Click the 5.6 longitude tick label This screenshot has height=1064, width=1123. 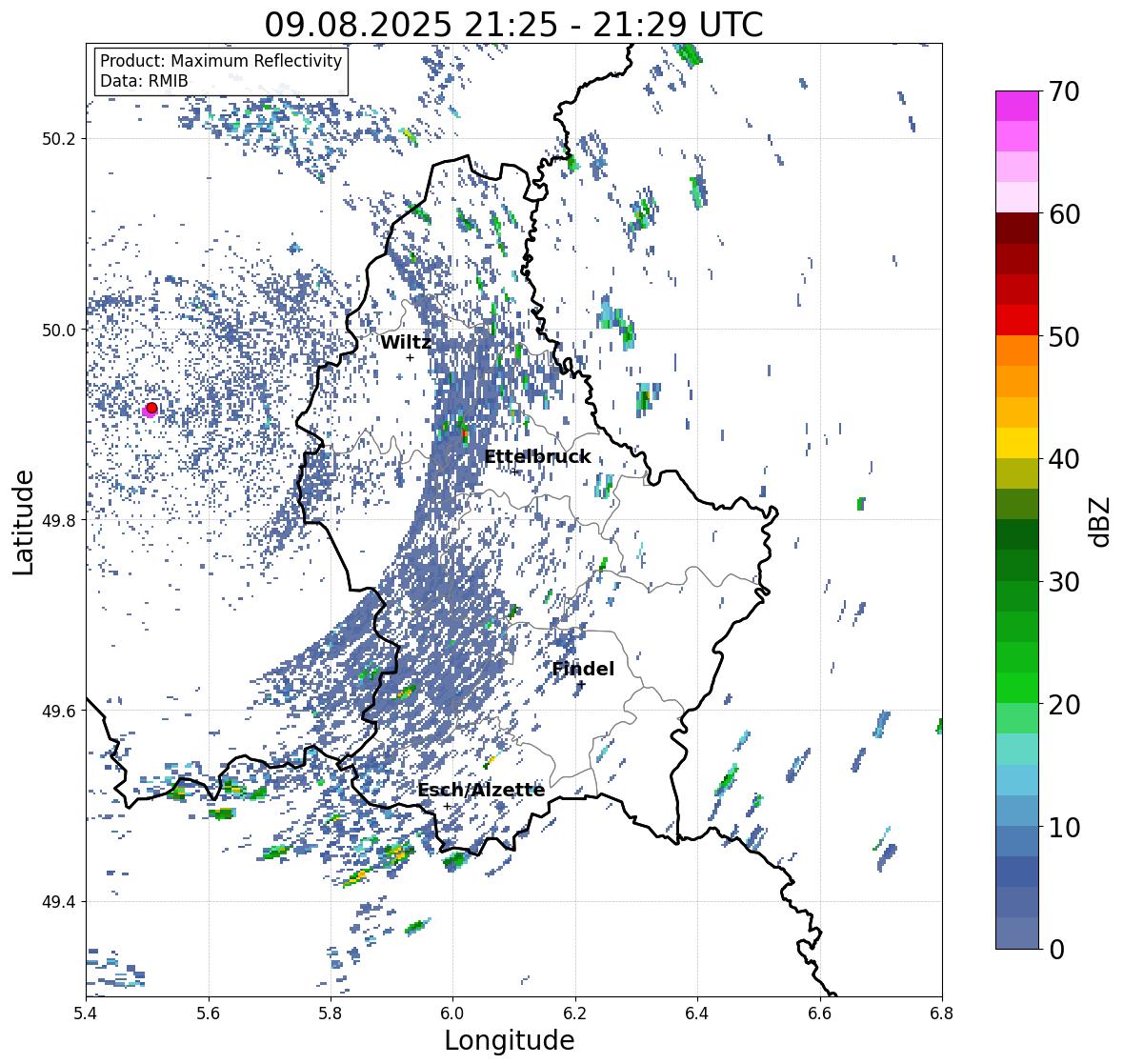[209, 1013]
